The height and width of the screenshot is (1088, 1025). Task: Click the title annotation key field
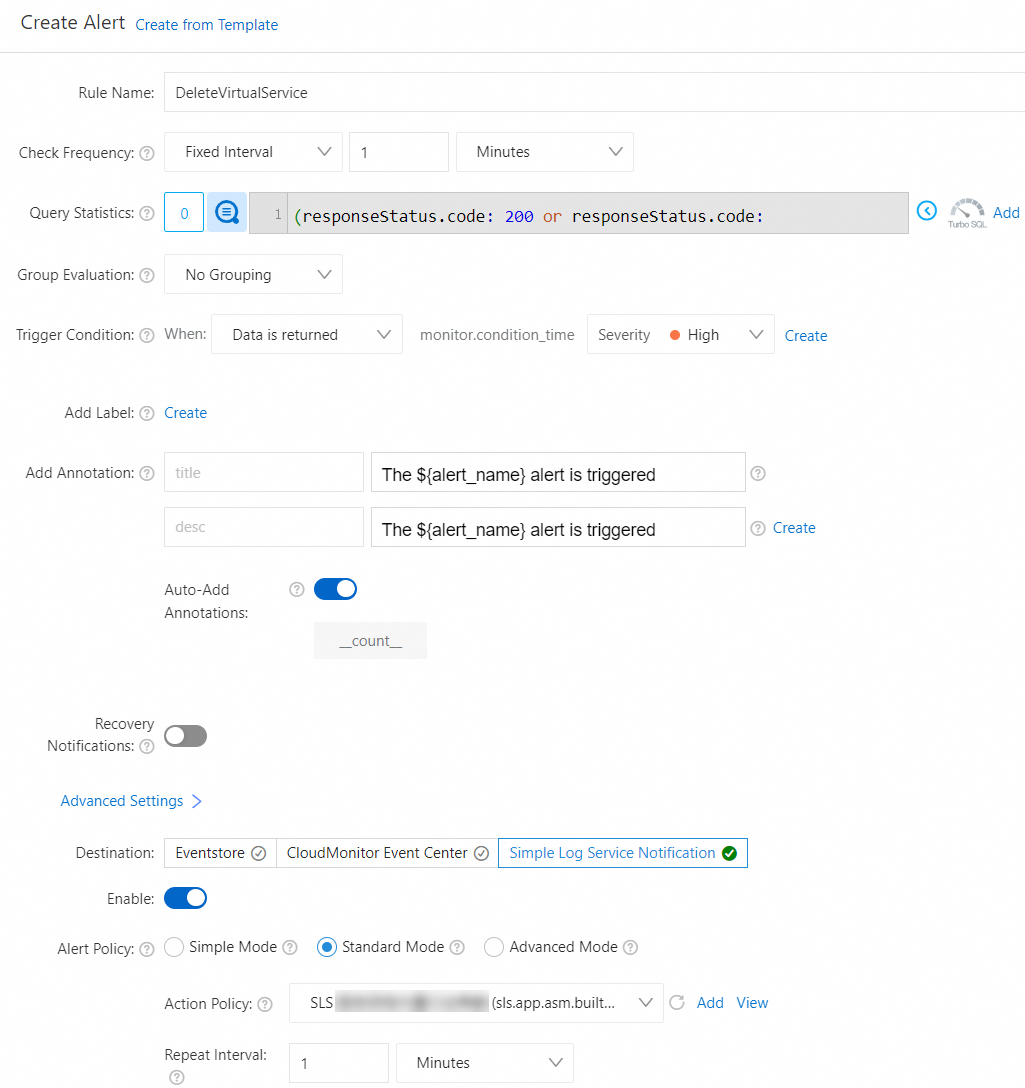264,473
